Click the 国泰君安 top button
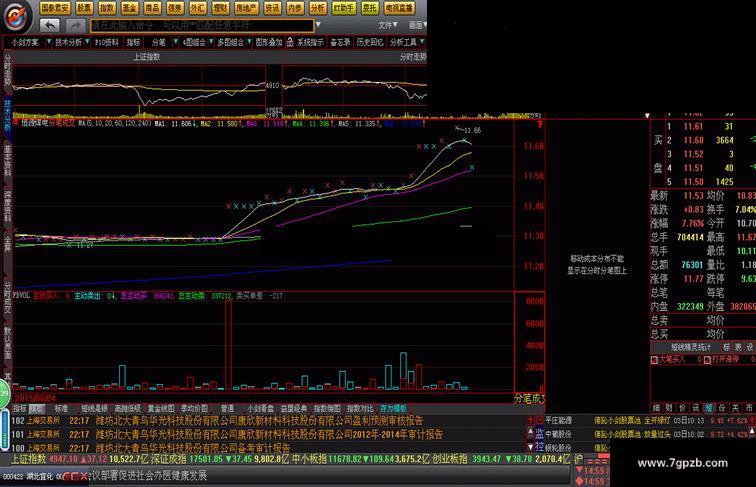This screenshot has width=756, height=487. click(55, 8)
